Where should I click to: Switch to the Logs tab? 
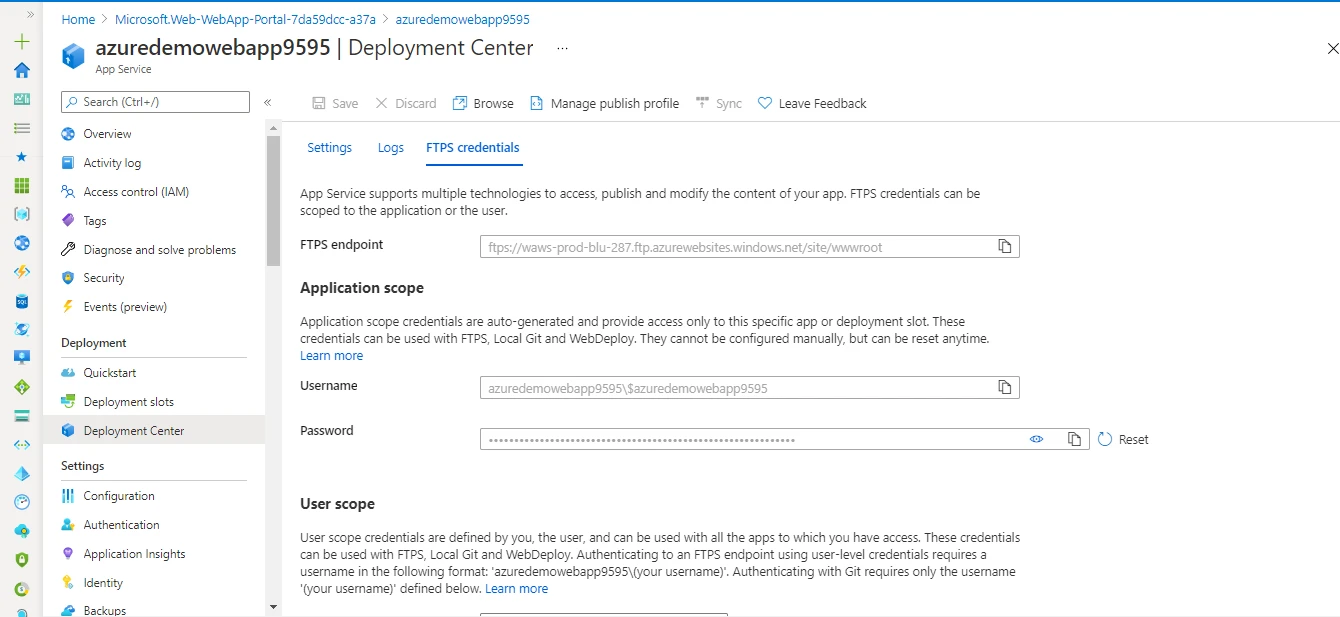pos(390,147)
